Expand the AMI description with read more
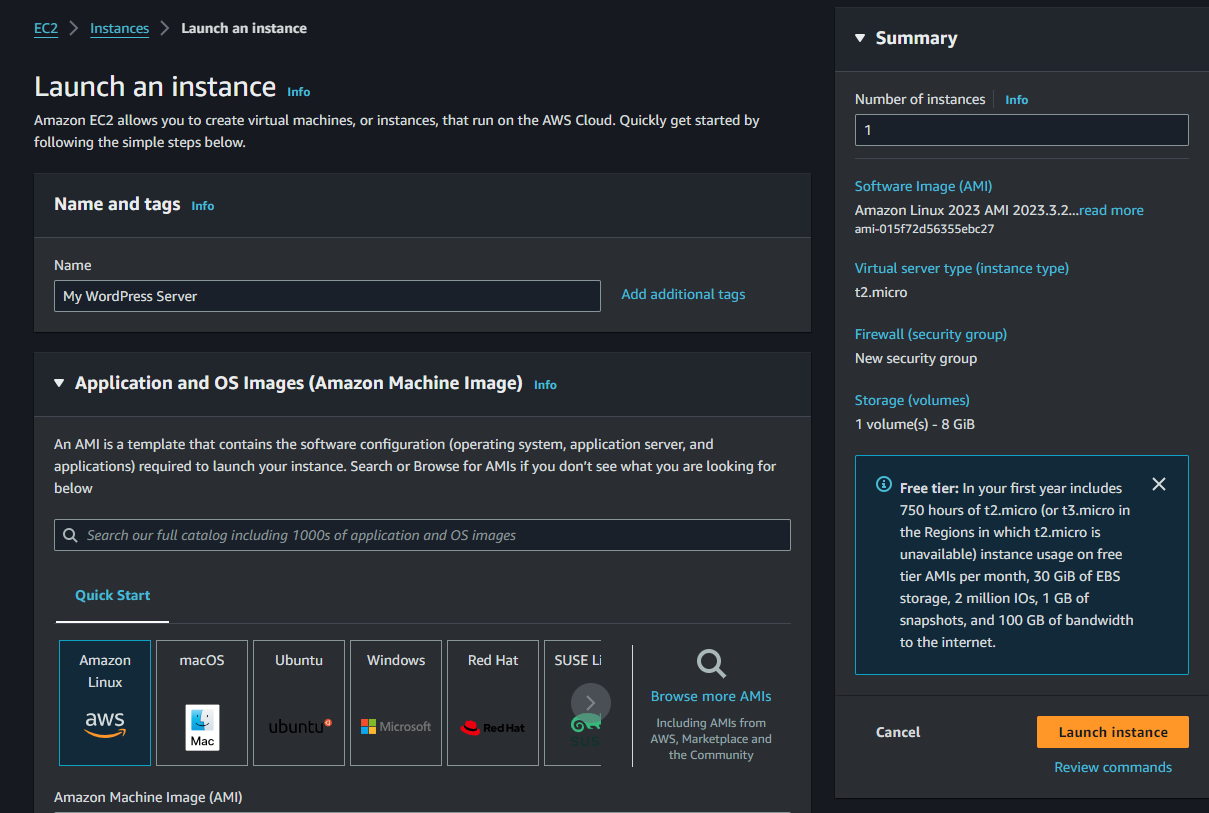The image size is (1209, 813). coord(1110,210)
